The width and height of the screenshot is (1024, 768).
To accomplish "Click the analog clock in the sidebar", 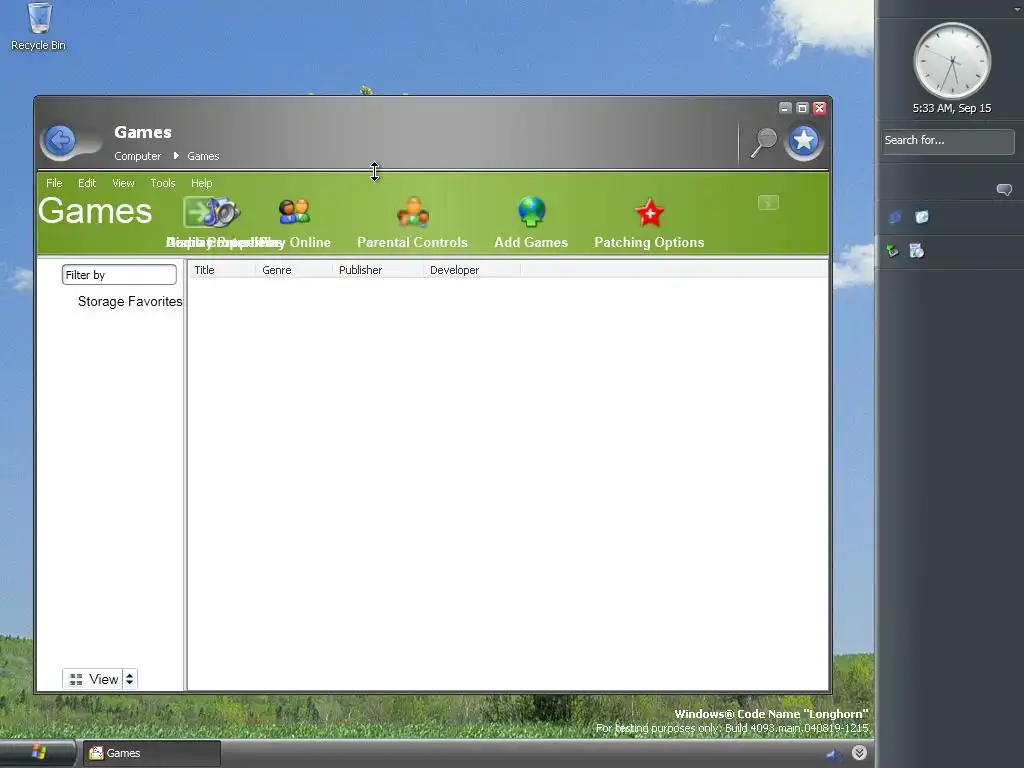I will coord(952,61).
